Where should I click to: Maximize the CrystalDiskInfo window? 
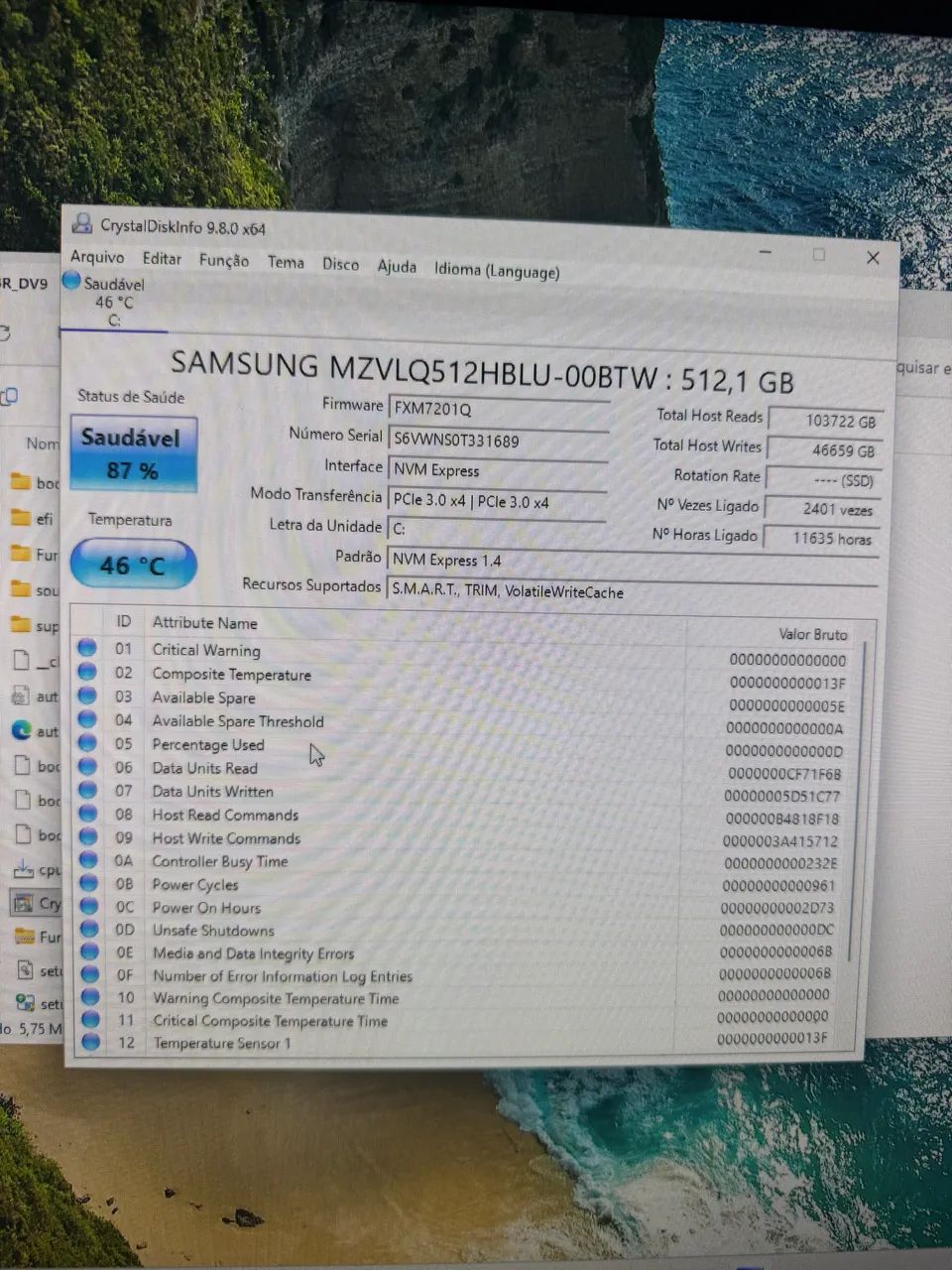pos(819,255)
